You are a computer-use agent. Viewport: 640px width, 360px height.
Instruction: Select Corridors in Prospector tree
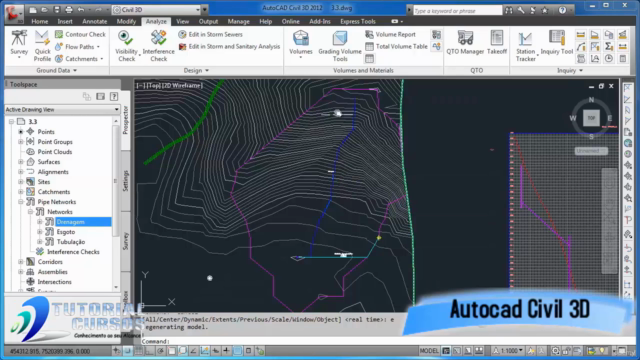click(50, 262)
